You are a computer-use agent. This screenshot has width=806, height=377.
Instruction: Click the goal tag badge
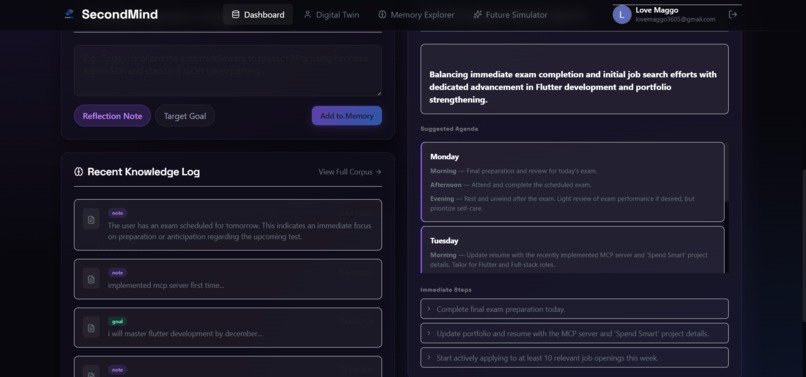(x=117, y=321)
